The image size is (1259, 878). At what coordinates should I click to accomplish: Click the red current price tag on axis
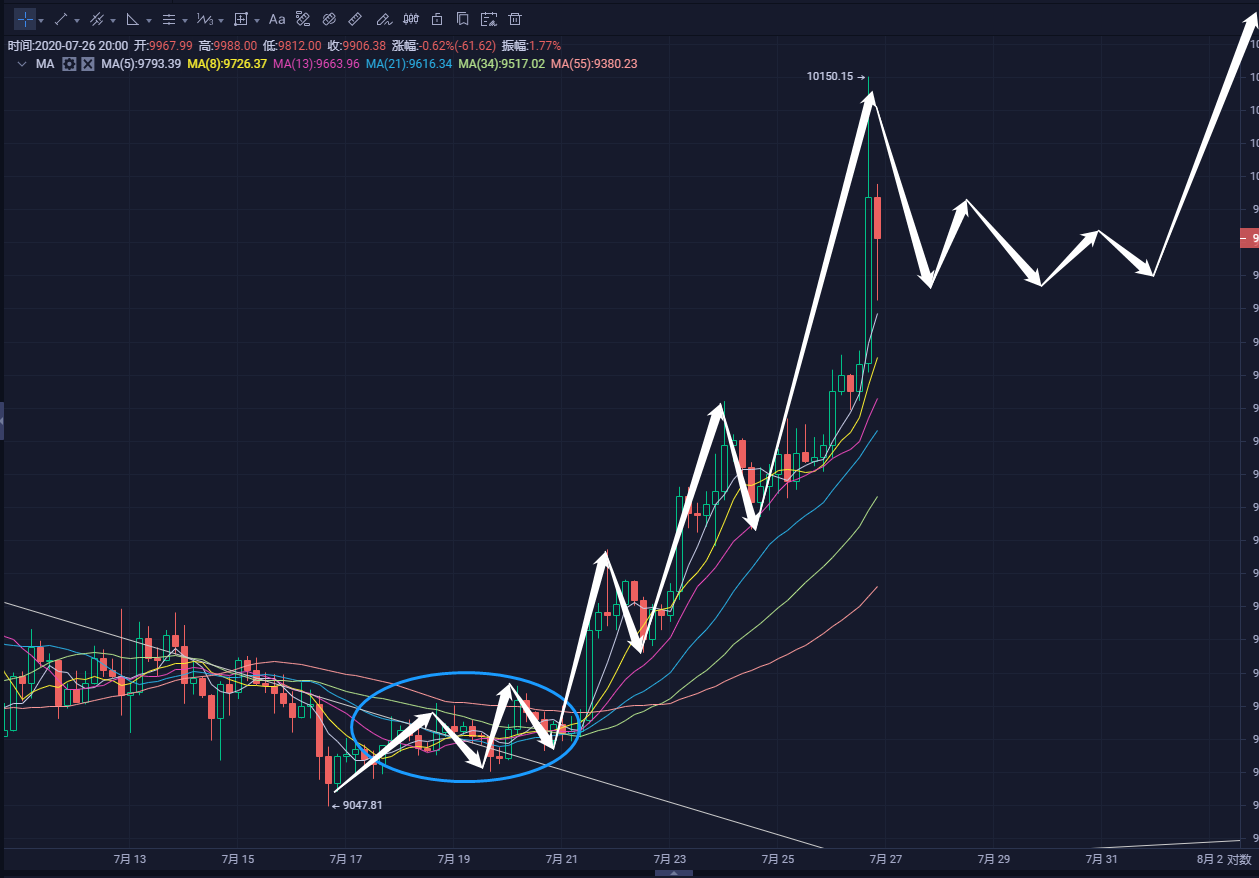click(x=1248, y=238)
